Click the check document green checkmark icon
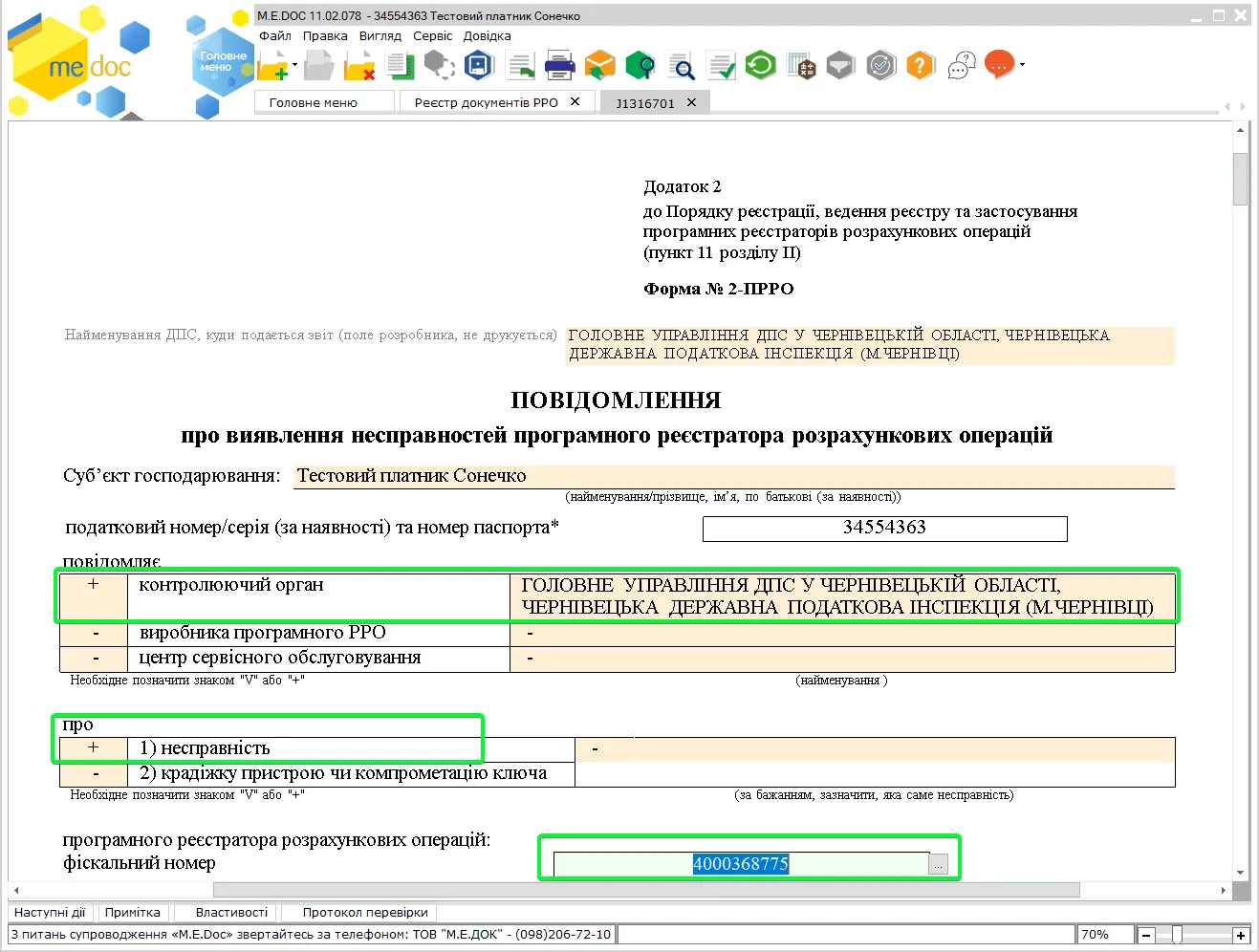The image size is (1259, 952). (721, 66)
